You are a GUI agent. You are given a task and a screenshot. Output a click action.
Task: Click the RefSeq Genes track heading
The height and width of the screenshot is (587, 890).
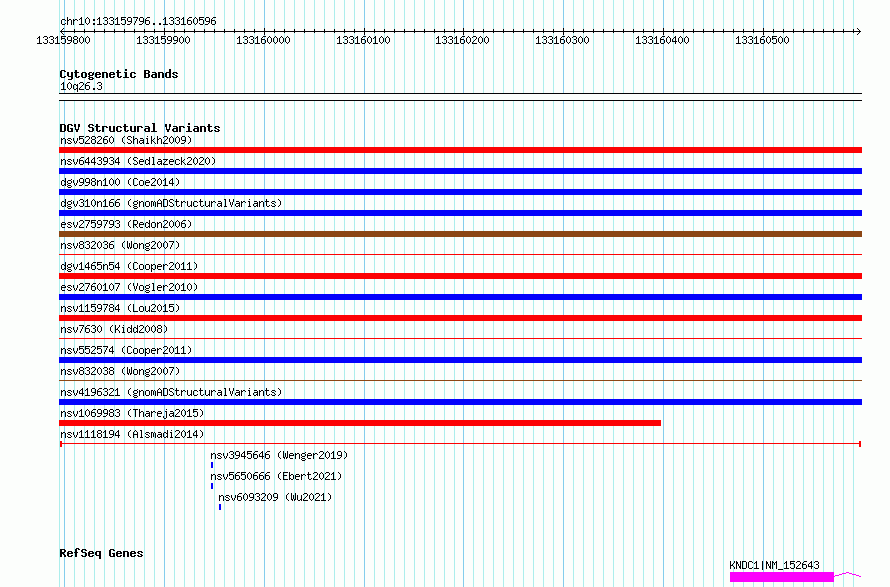point(101,554)
